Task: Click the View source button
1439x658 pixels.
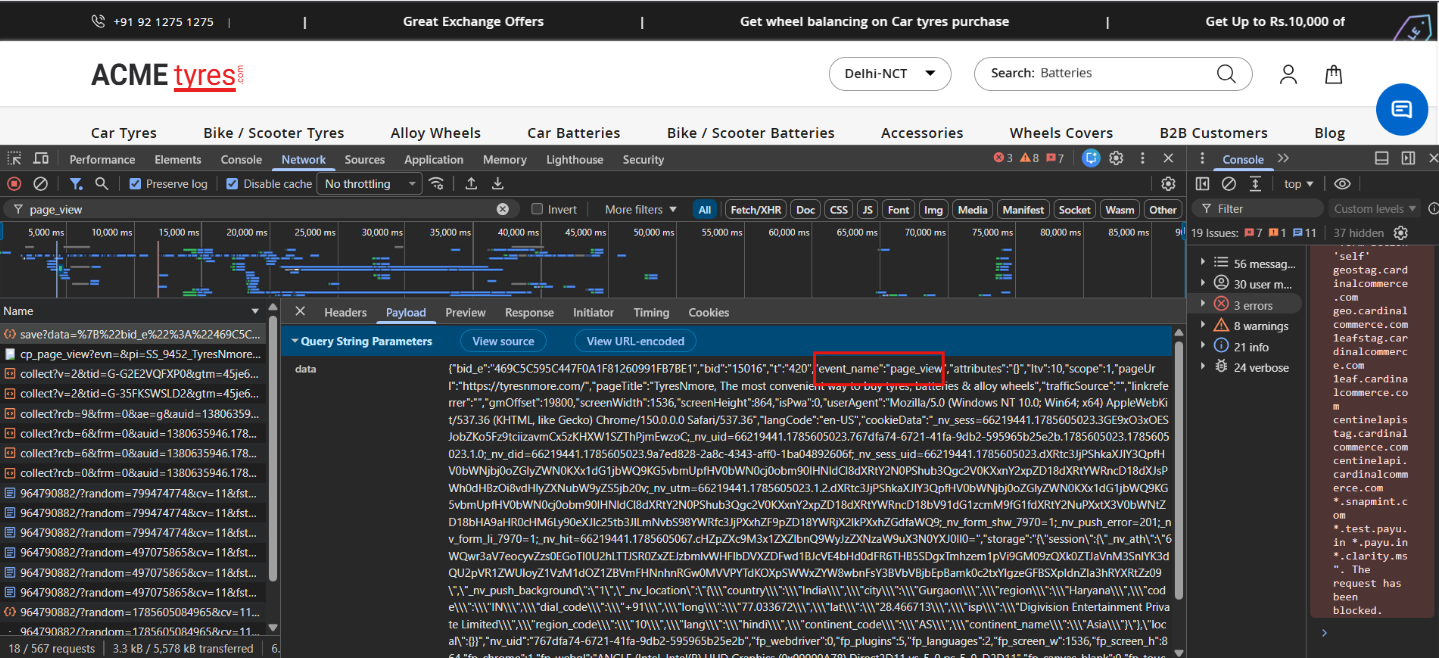Action: point(503,341)
